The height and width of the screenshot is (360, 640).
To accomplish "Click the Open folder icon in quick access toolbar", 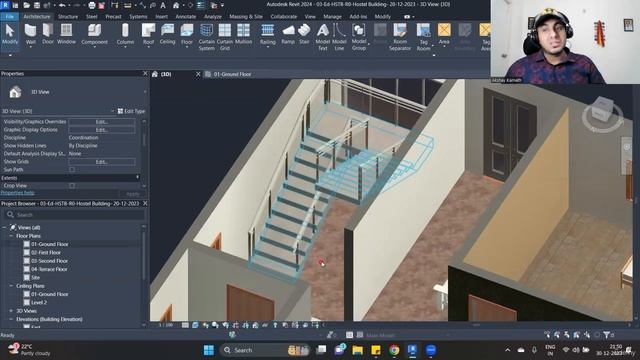I will click(27, 5).
